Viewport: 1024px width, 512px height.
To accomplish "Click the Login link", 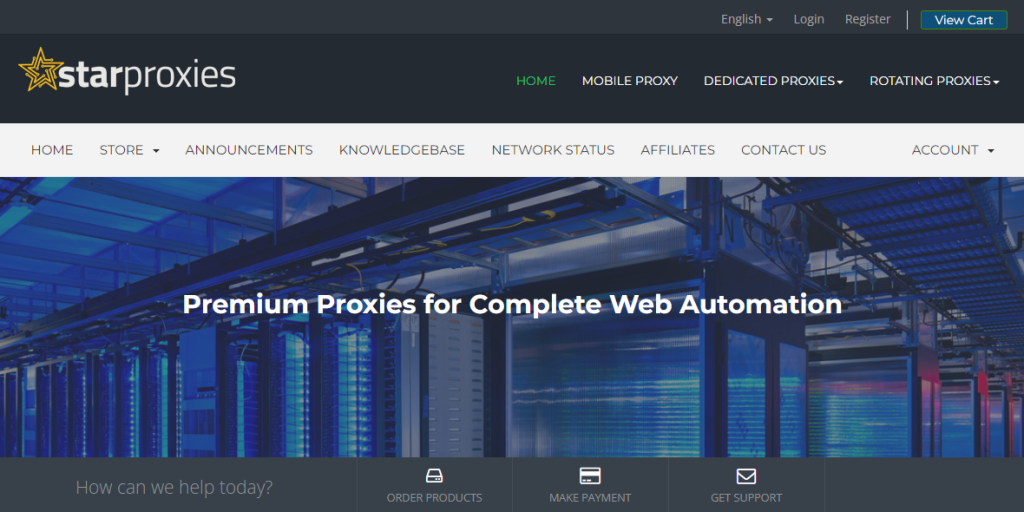I will [809, 19].
